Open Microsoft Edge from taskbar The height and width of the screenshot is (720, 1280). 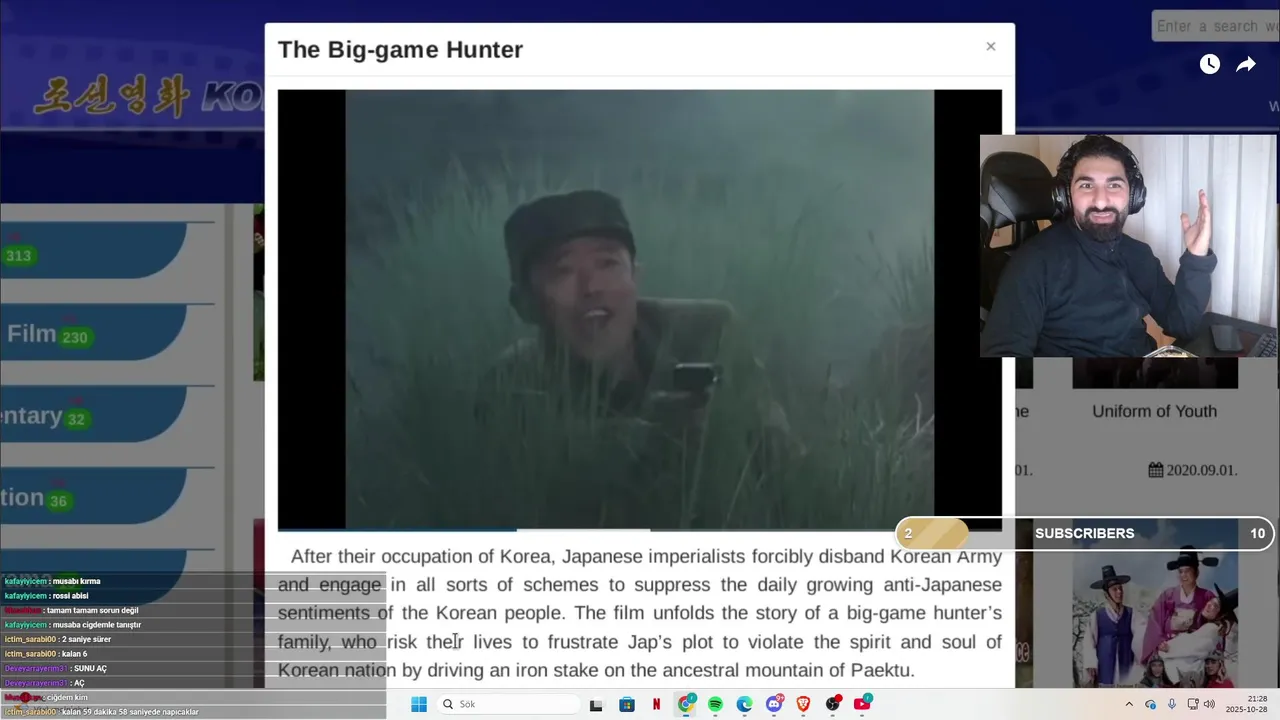(x=744, y=704)
